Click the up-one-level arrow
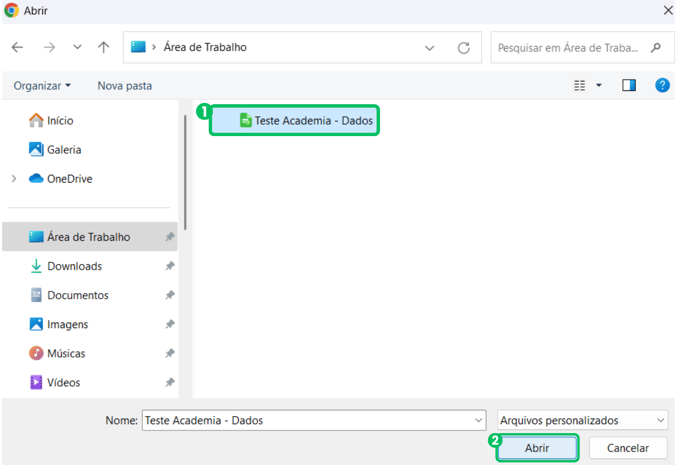The height and width of the screenshot is (465, 688). click(104, 47)
